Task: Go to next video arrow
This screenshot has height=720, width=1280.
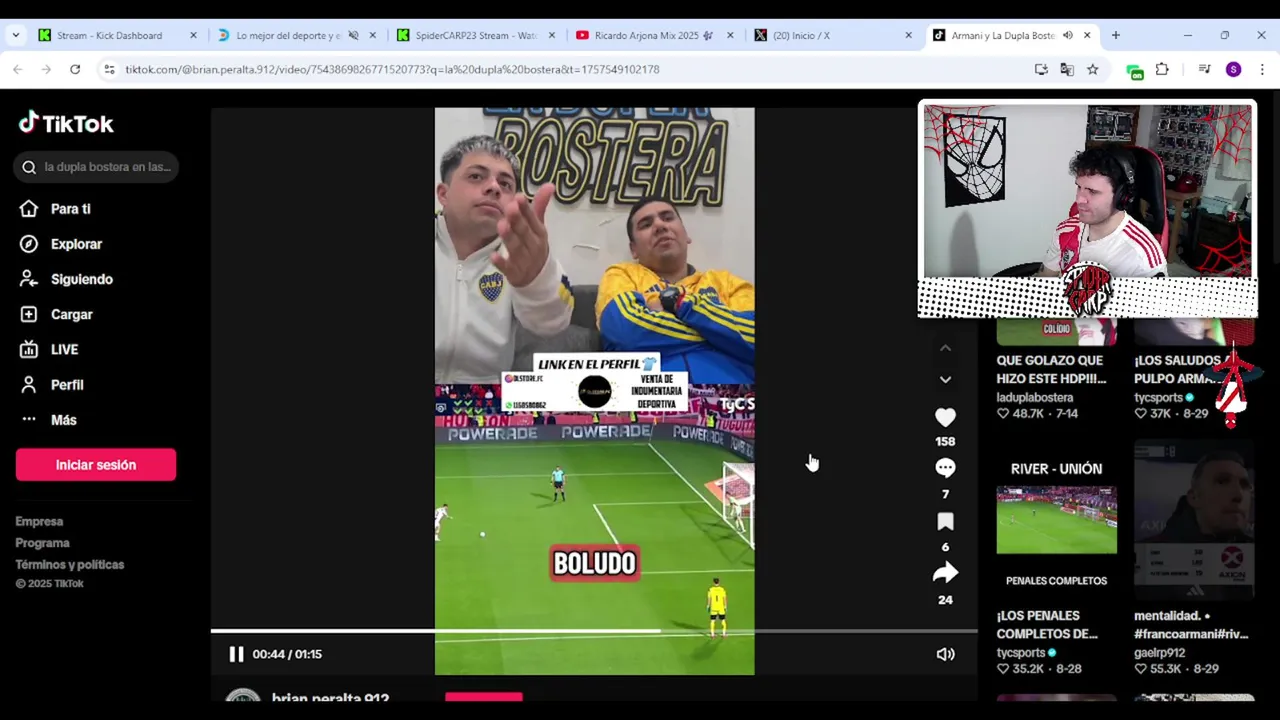Action: [945, 380]
